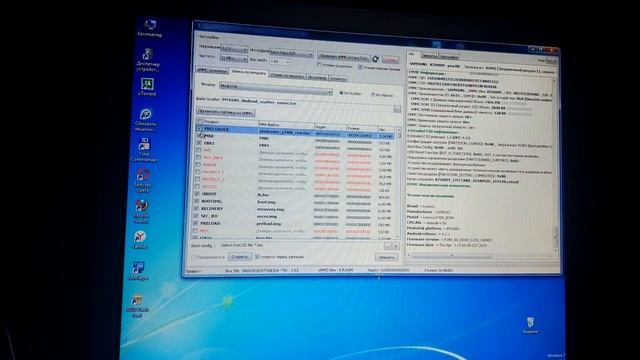Toggle the reconnect checkbox at bottom left

coord(194,257)
